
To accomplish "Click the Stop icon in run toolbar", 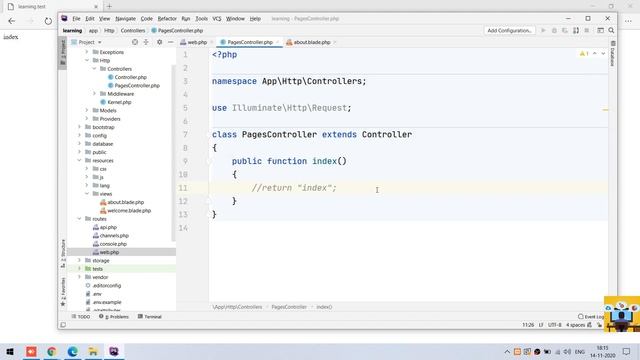I will pos(587,31).
